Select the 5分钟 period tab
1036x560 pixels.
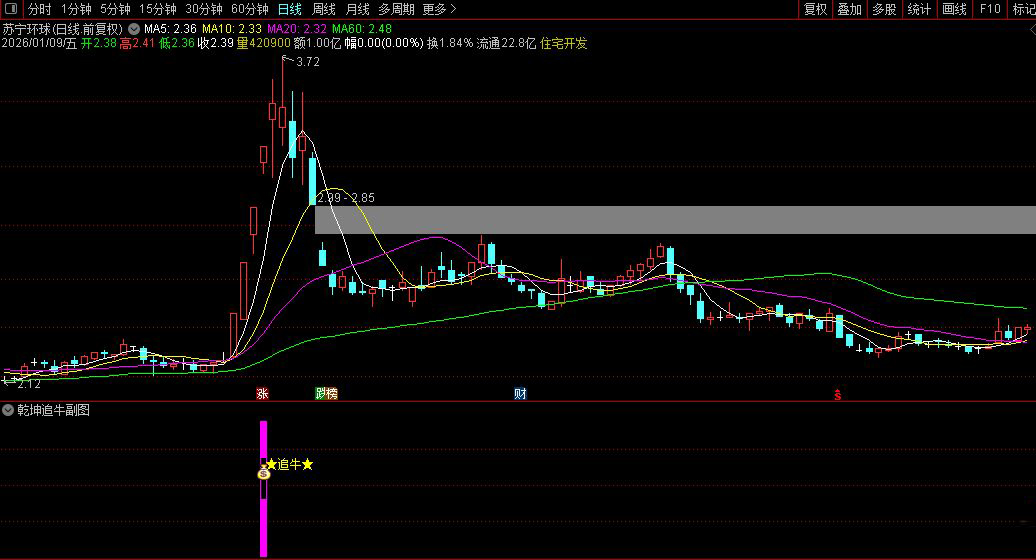(116, 9)
